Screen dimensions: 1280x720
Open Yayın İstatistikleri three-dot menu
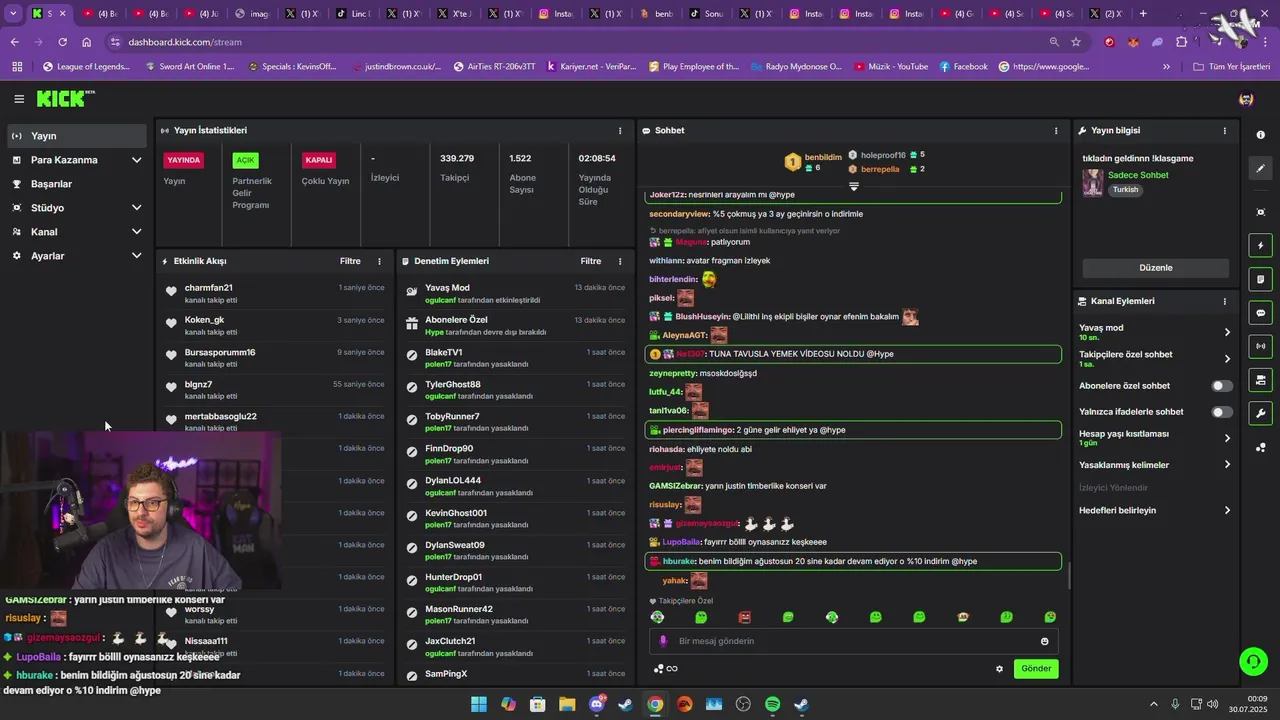click(620, 131)
